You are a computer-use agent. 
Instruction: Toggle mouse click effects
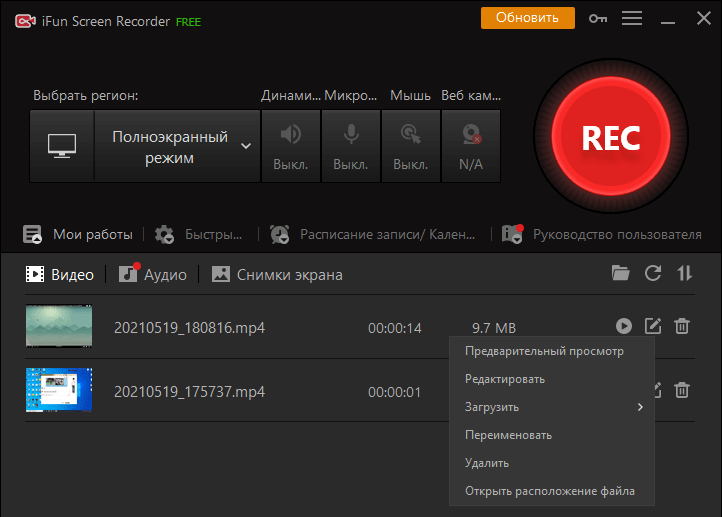410,146
